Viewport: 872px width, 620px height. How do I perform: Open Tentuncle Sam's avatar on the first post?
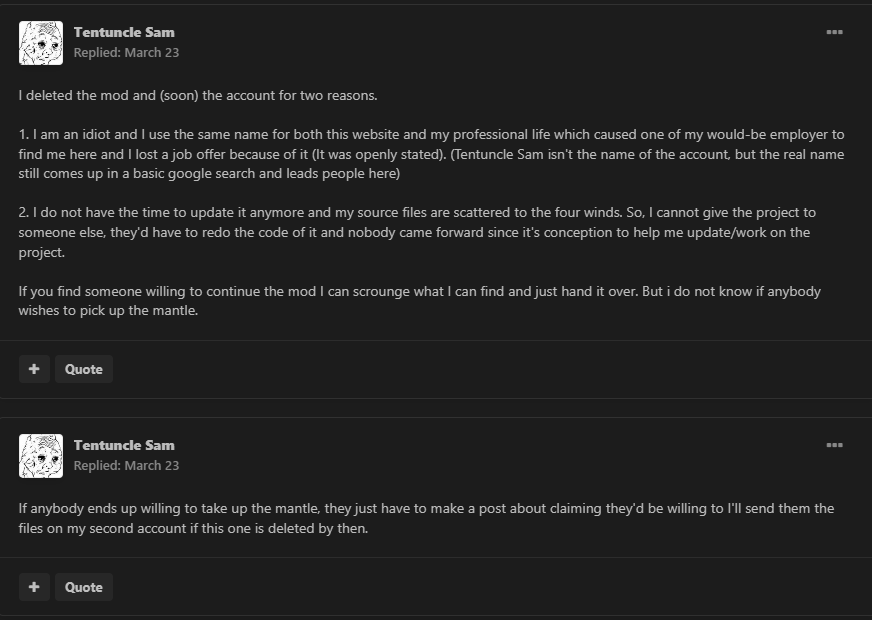coord(41,43)
